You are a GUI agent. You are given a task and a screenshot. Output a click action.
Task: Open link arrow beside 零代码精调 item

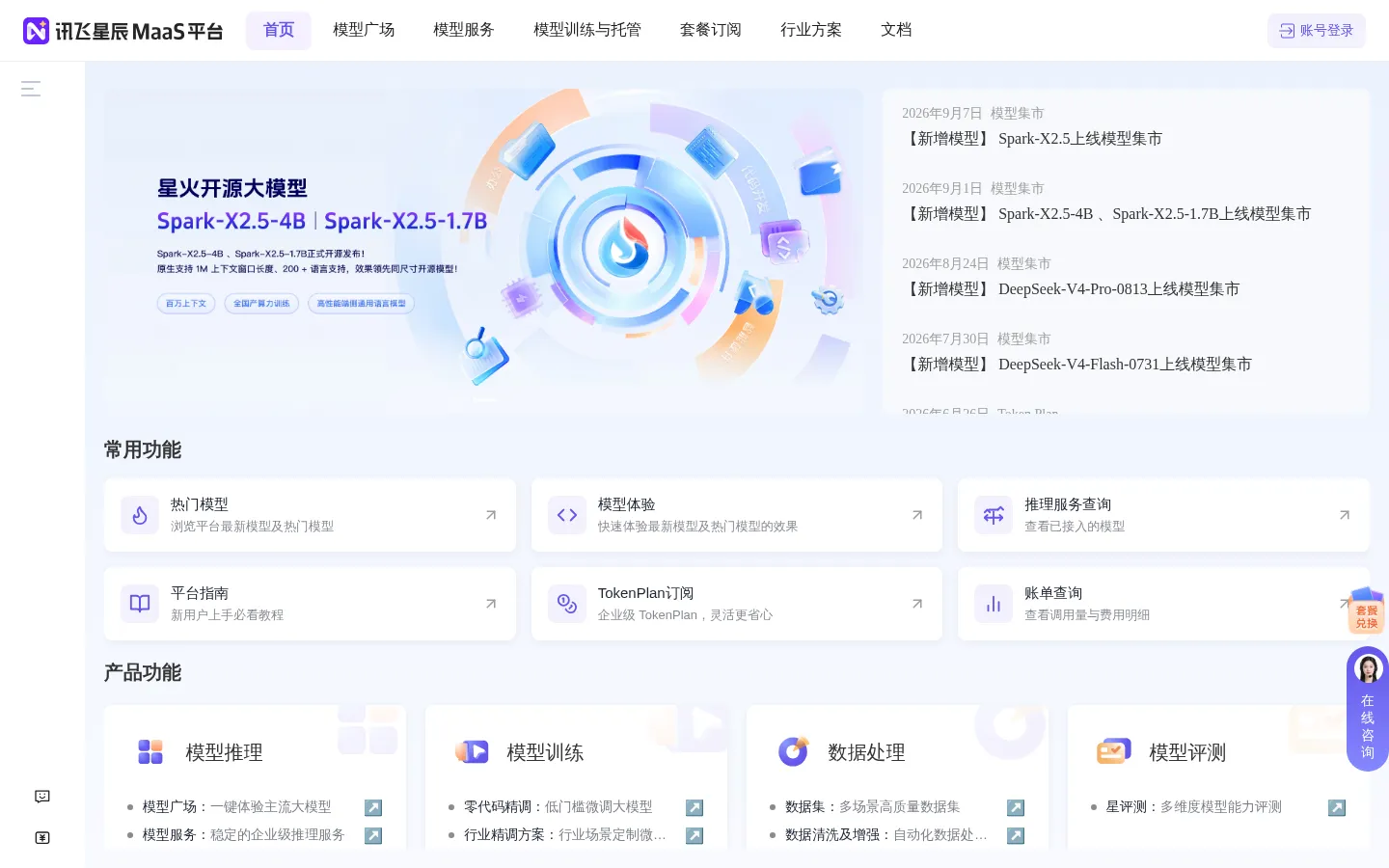[694, 807]
